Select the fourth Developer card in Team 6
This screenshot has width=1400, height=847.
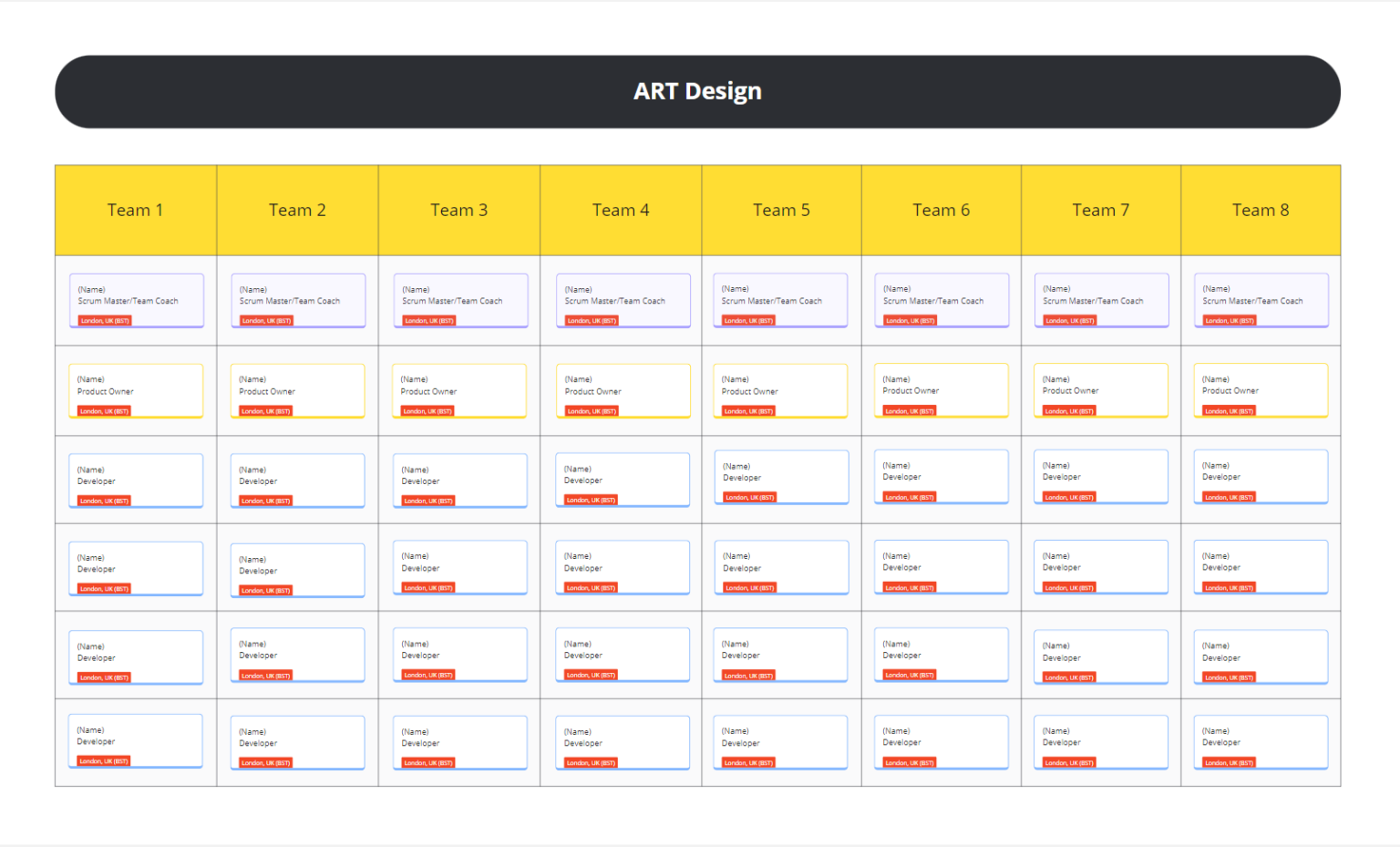941,741
